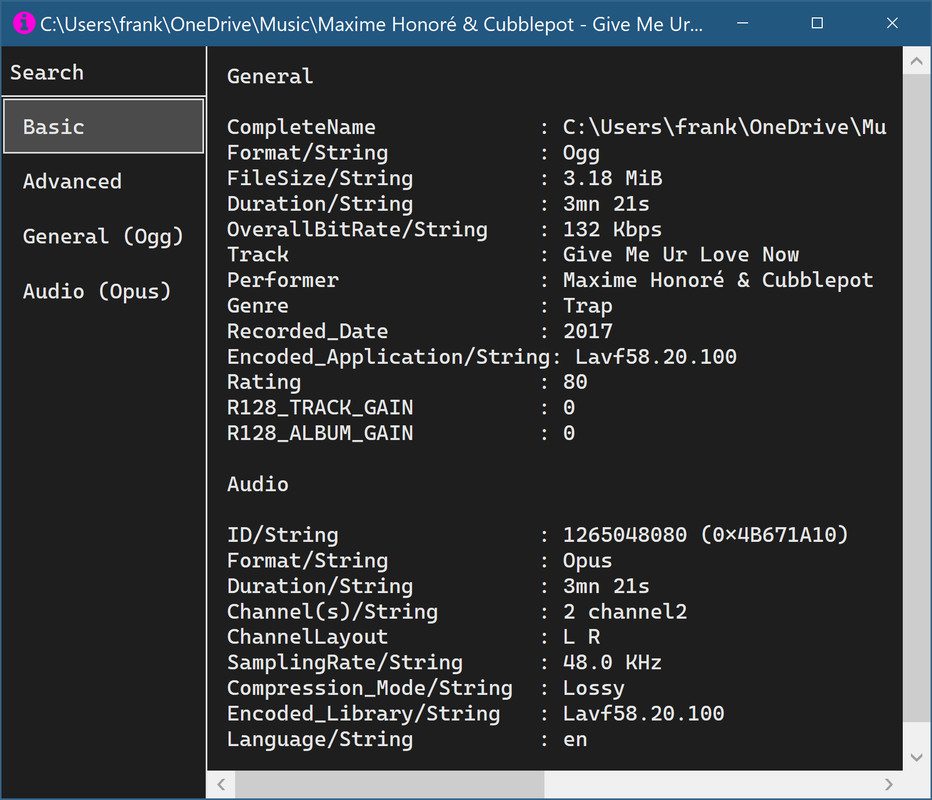Focus the Search field in the sidebar
This screenshot has width=932, height=800.
[103, 73]
